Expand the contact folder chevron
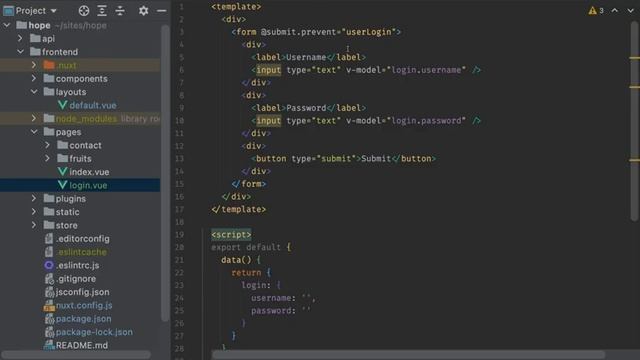Viewport: 640px width, 360px height. [x=47, y=145]
